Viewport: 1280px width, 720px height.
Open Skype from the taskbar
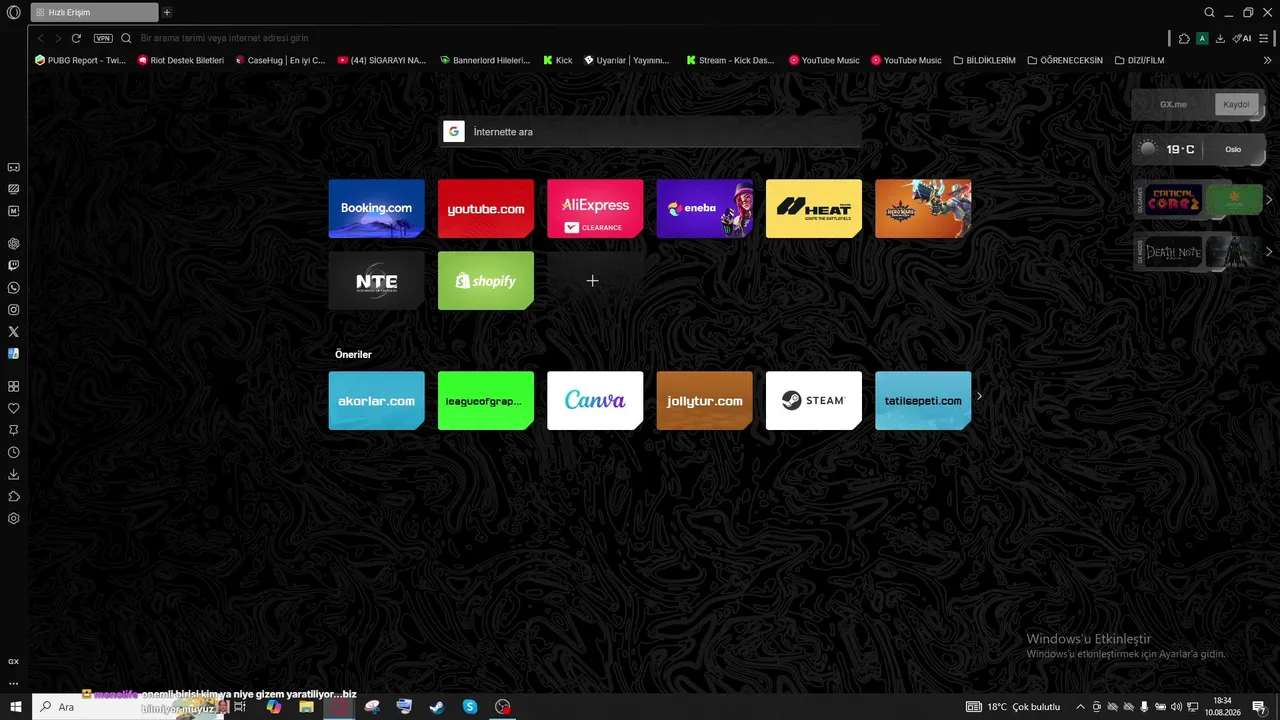coord(470,707)
